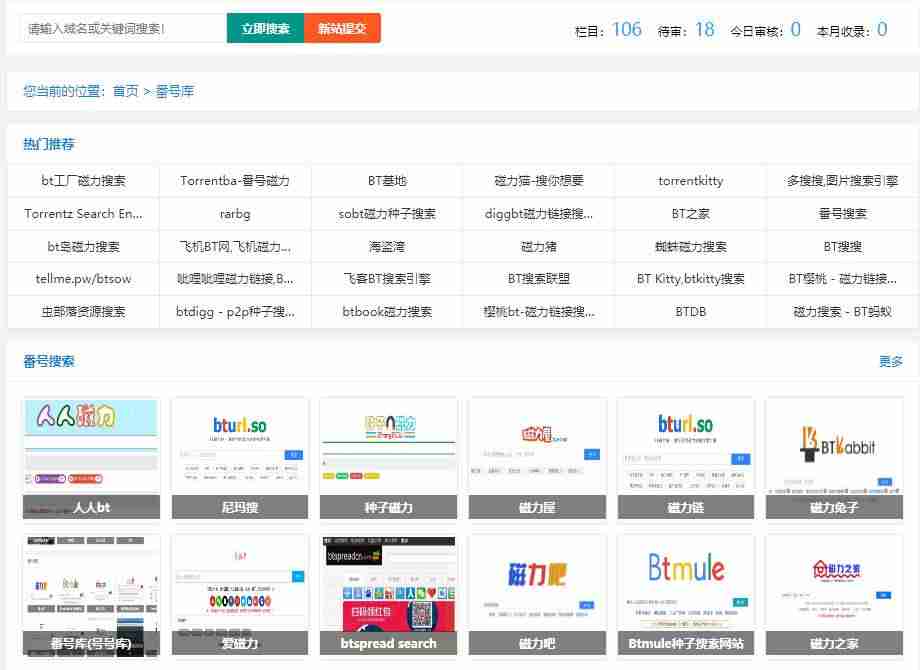920x670 pixels.
Task: Open the 磁力吧 site thumbnail
Action: [x=537, y=595]
